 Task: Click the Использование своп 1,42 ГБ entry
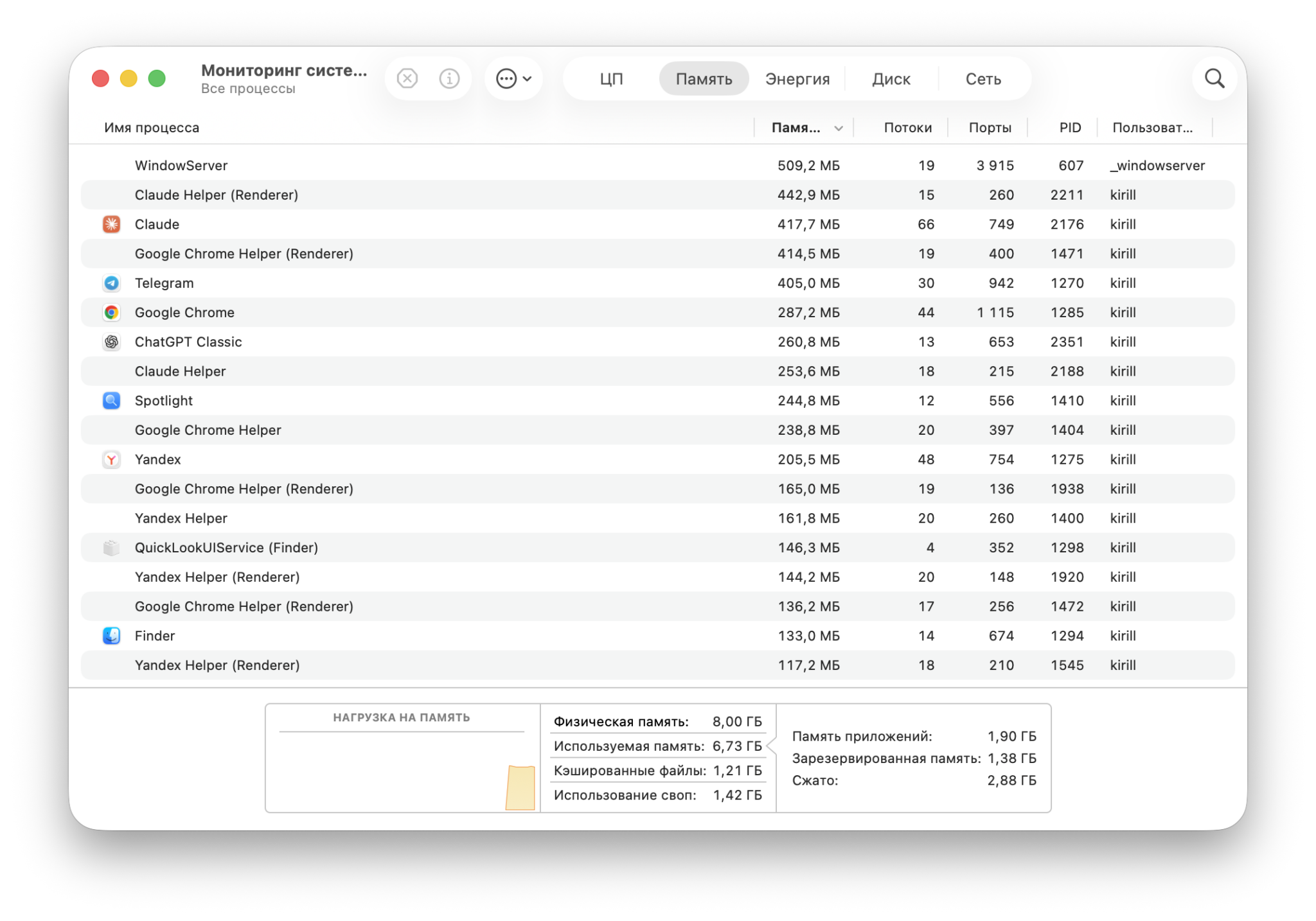[658, 795]
